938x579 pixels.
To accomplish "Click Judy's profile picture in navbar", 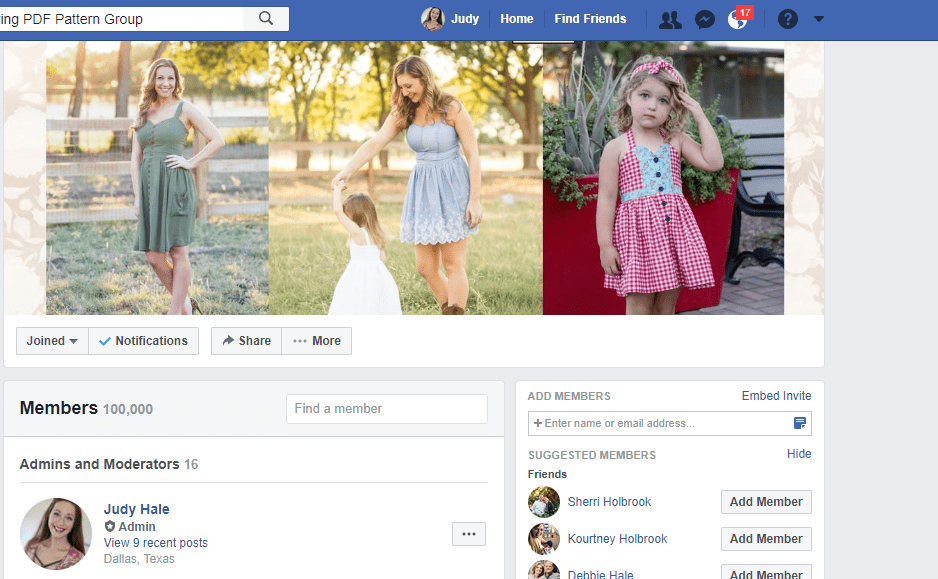I will [432, 19].
